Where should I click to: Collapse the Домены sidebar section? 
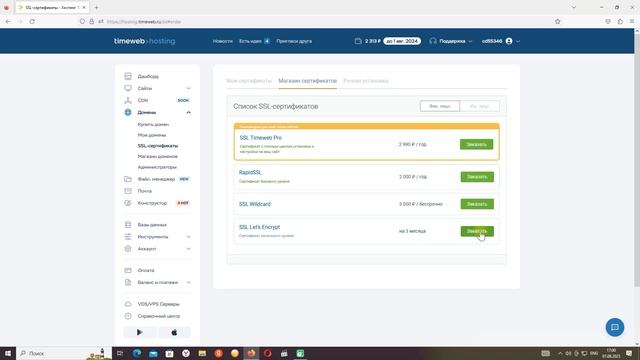[188, 112]
